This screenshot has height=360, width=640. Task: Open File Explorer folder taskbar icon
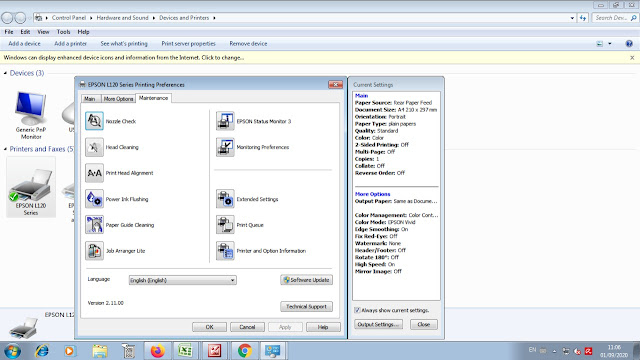(x=100, y=351)
